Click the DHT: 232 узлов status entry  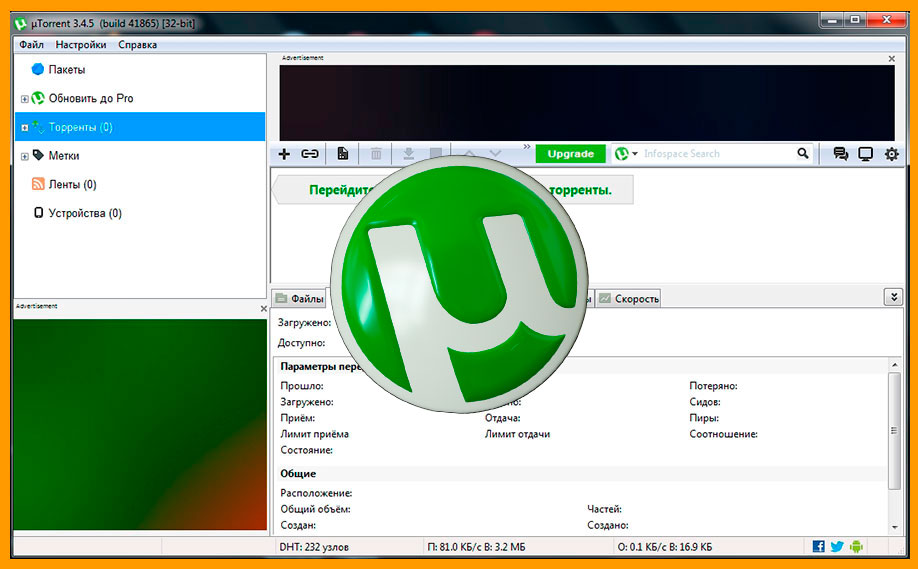[314, 547]
